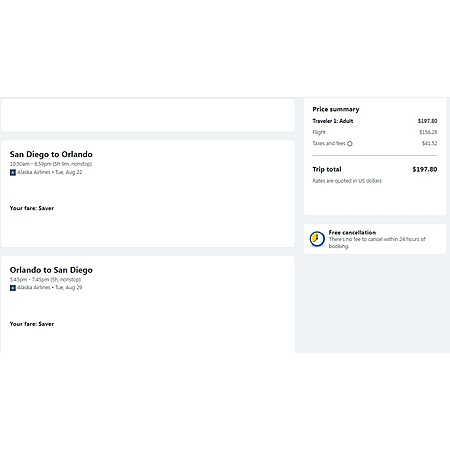Click the Taxes and fees label
The width and height of the screenshot is (450, 450).
[329, 143]
